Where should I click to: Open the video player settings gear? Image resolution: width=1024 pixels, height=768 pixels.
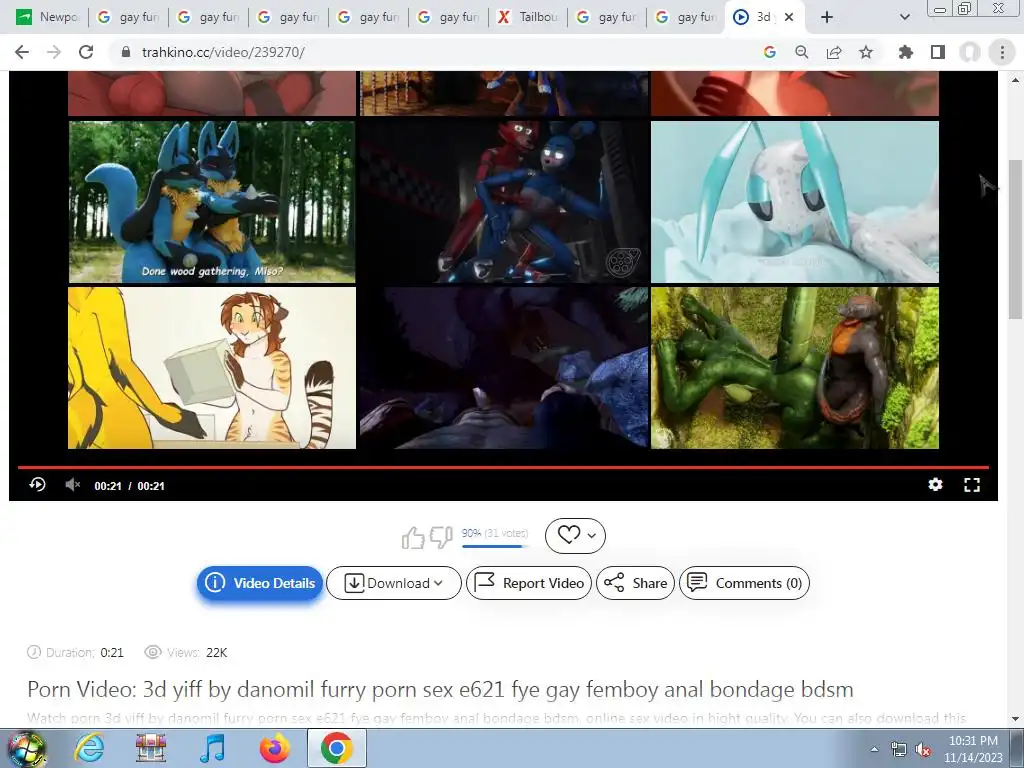click(x=935, y=485)
